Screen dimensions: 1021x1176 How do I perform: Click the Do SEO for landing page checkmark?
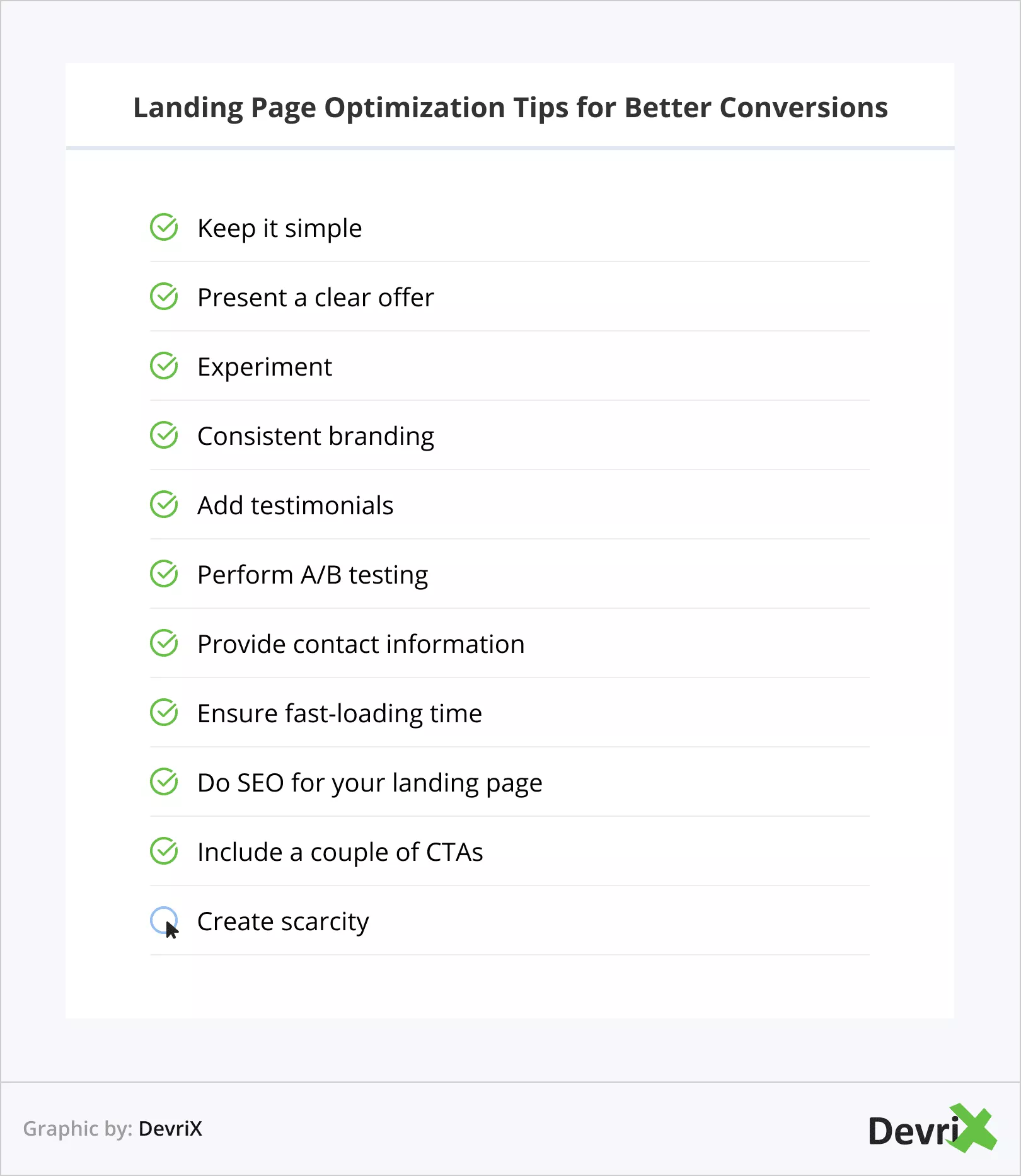164,782
